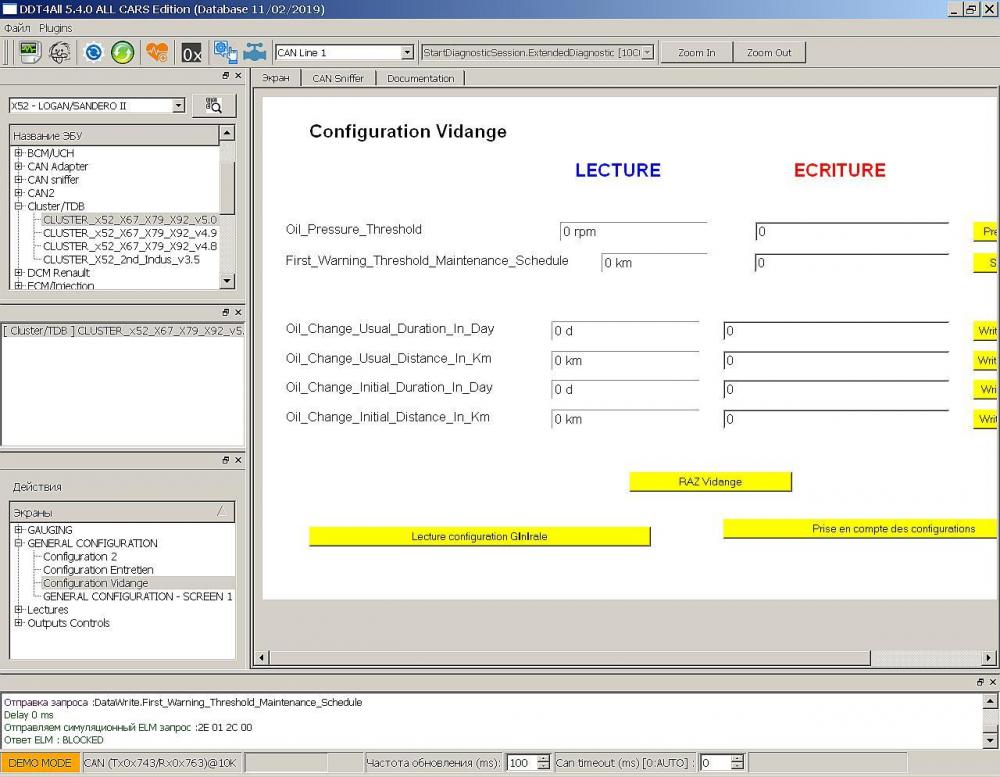Click the ECU scan magnifier button
The width and height of the screenshot is (1000, 777).
(x=214, y=105)
